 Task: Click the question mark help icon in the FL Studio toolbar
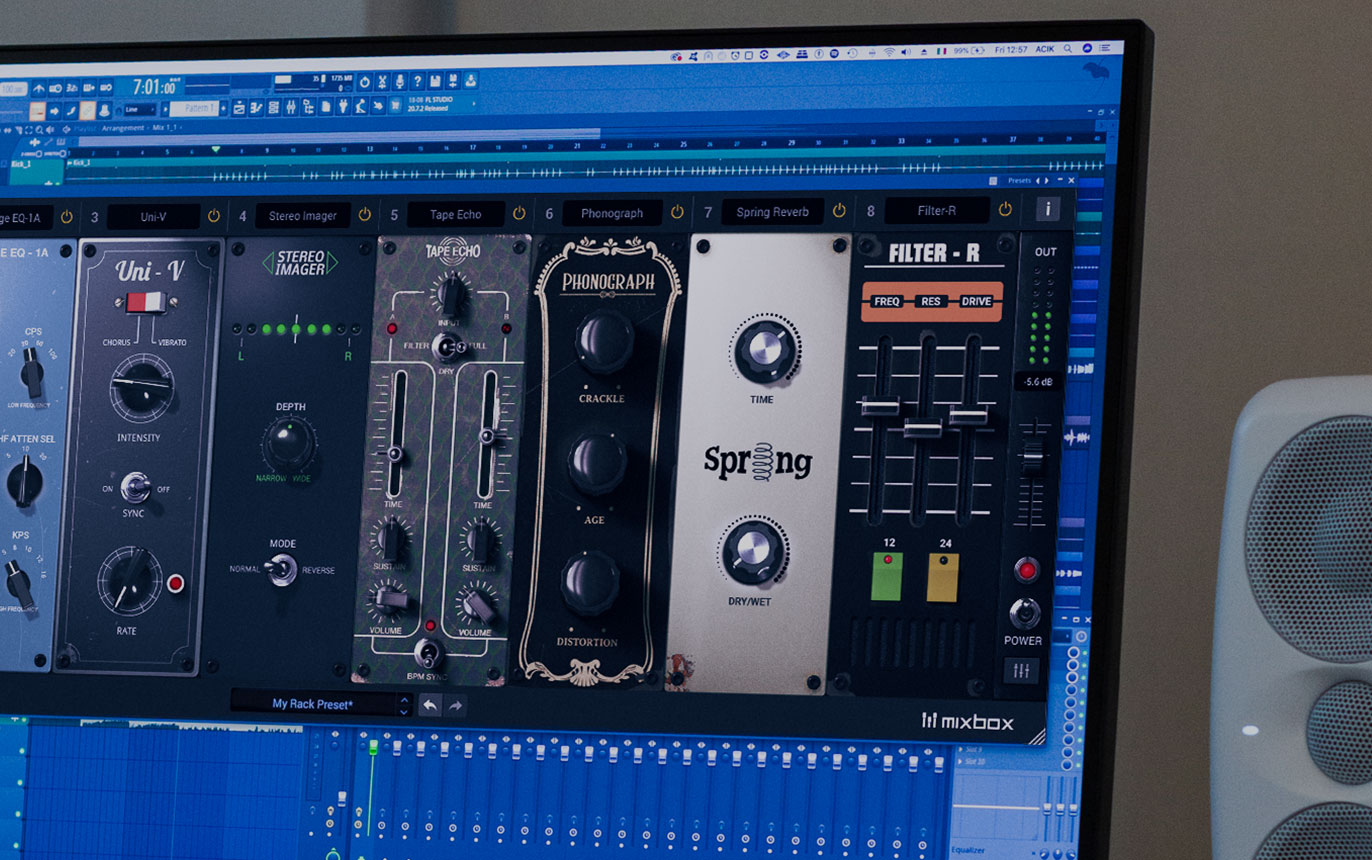tap(417, 82)
